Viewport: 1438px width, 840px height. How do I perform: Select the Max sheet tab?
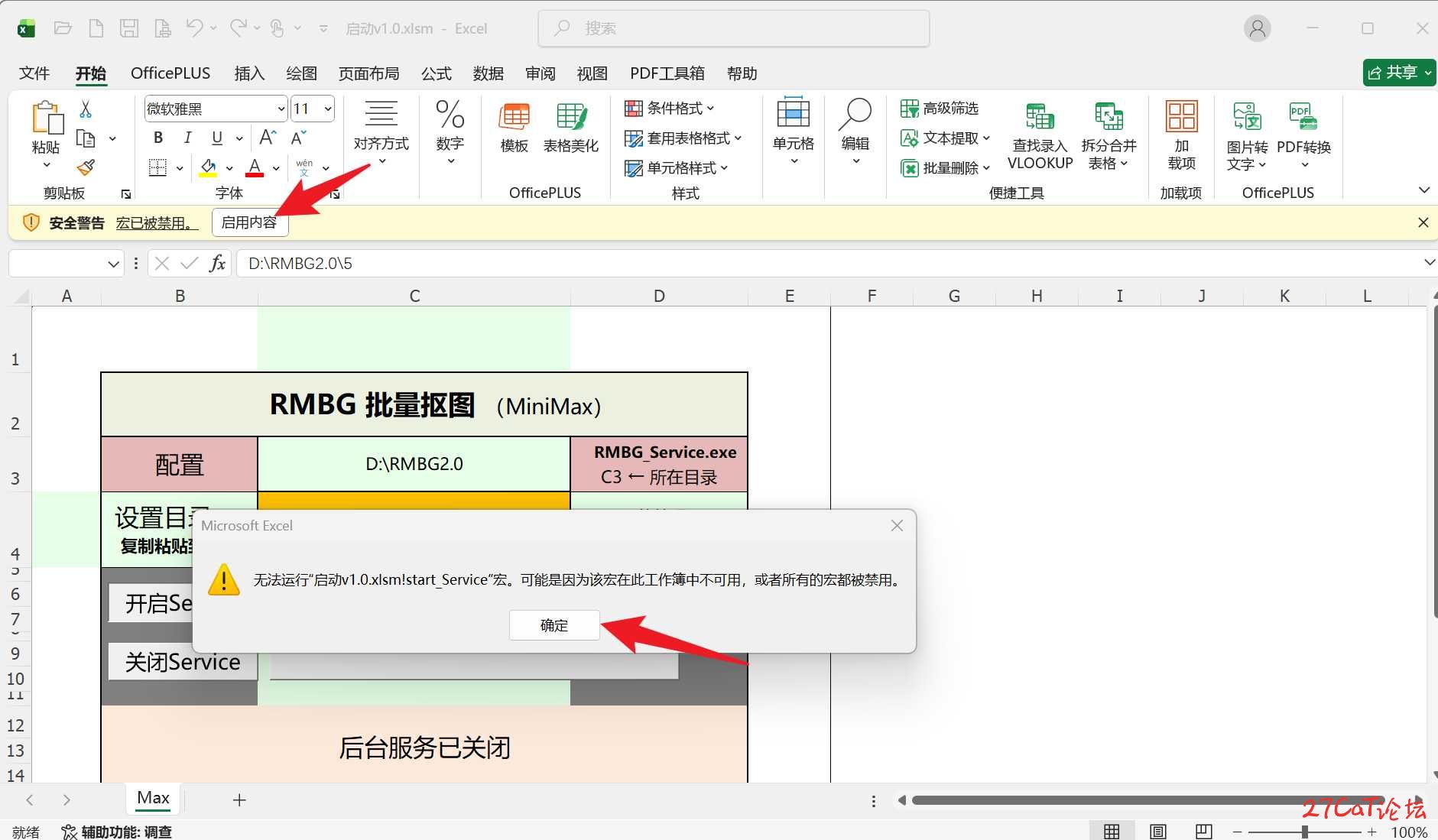click(152, 798)
